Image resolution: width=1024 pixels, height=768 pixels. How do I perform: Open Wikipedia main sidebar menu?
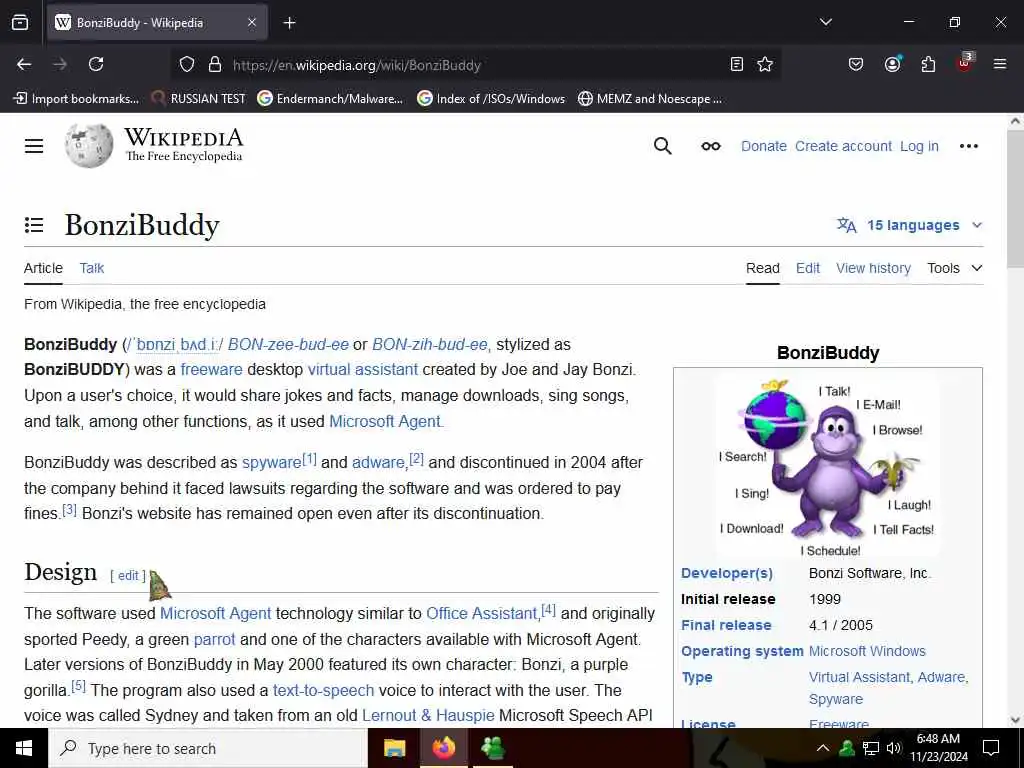click(34, 146)
